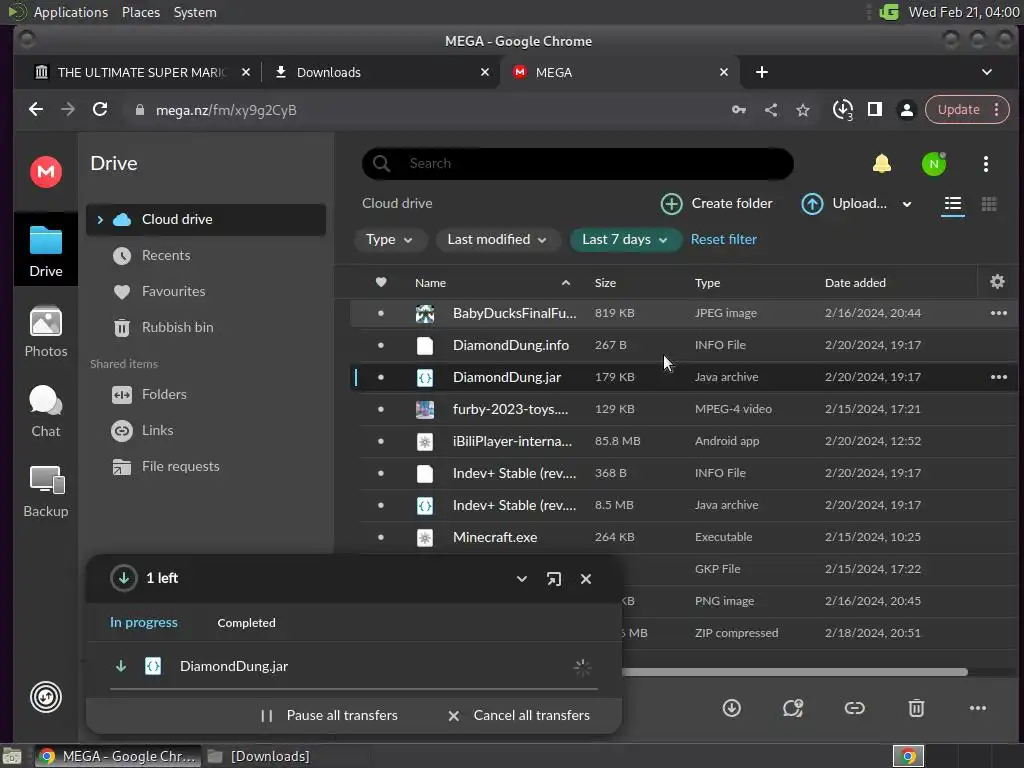The image size is (1024, 768).
Task: Open more options for BabyDucksFinalFu row
Action: pyautogui.click(x=999, y=313)
